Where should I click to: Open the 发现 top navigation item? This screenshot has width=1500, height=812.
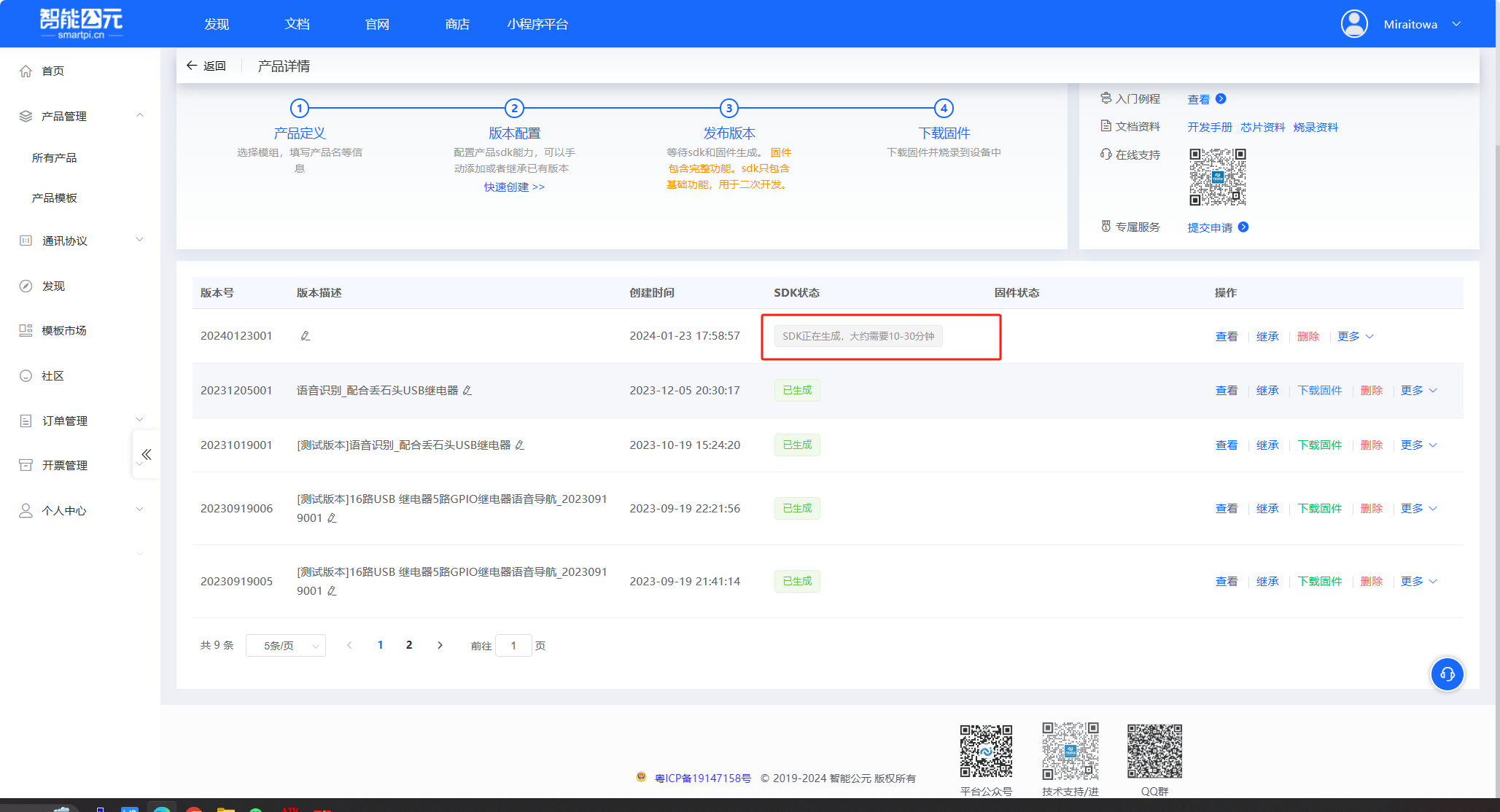coord(217,24)
